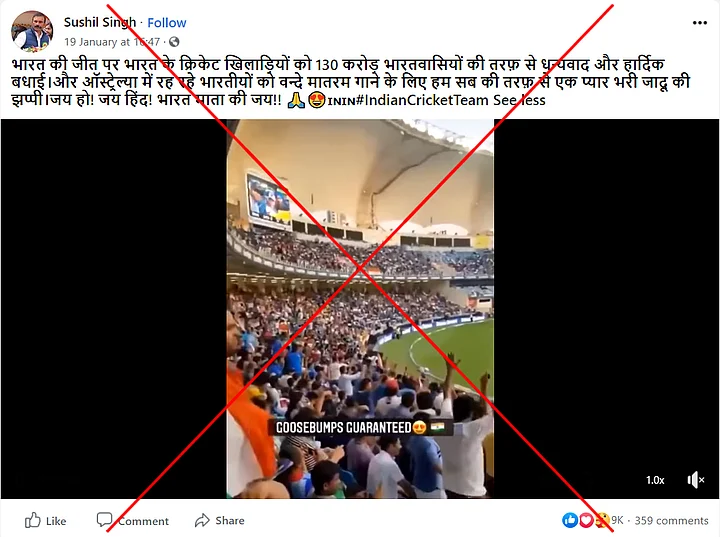Click the thumbs-up Like icon
The height and width of the screenshot is (537, 720).
point(33,520)
